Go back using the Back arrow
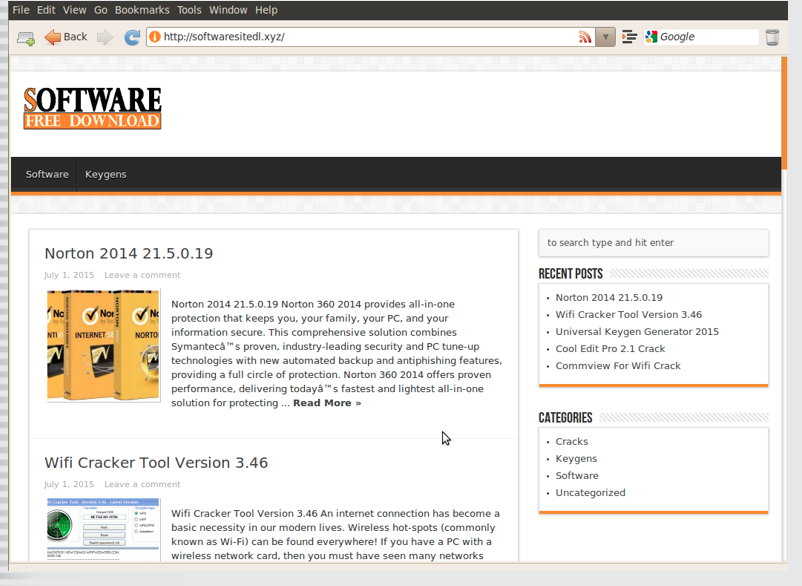Screen dimensions: 802x586 pyautogui.click(x=66, y=37)
